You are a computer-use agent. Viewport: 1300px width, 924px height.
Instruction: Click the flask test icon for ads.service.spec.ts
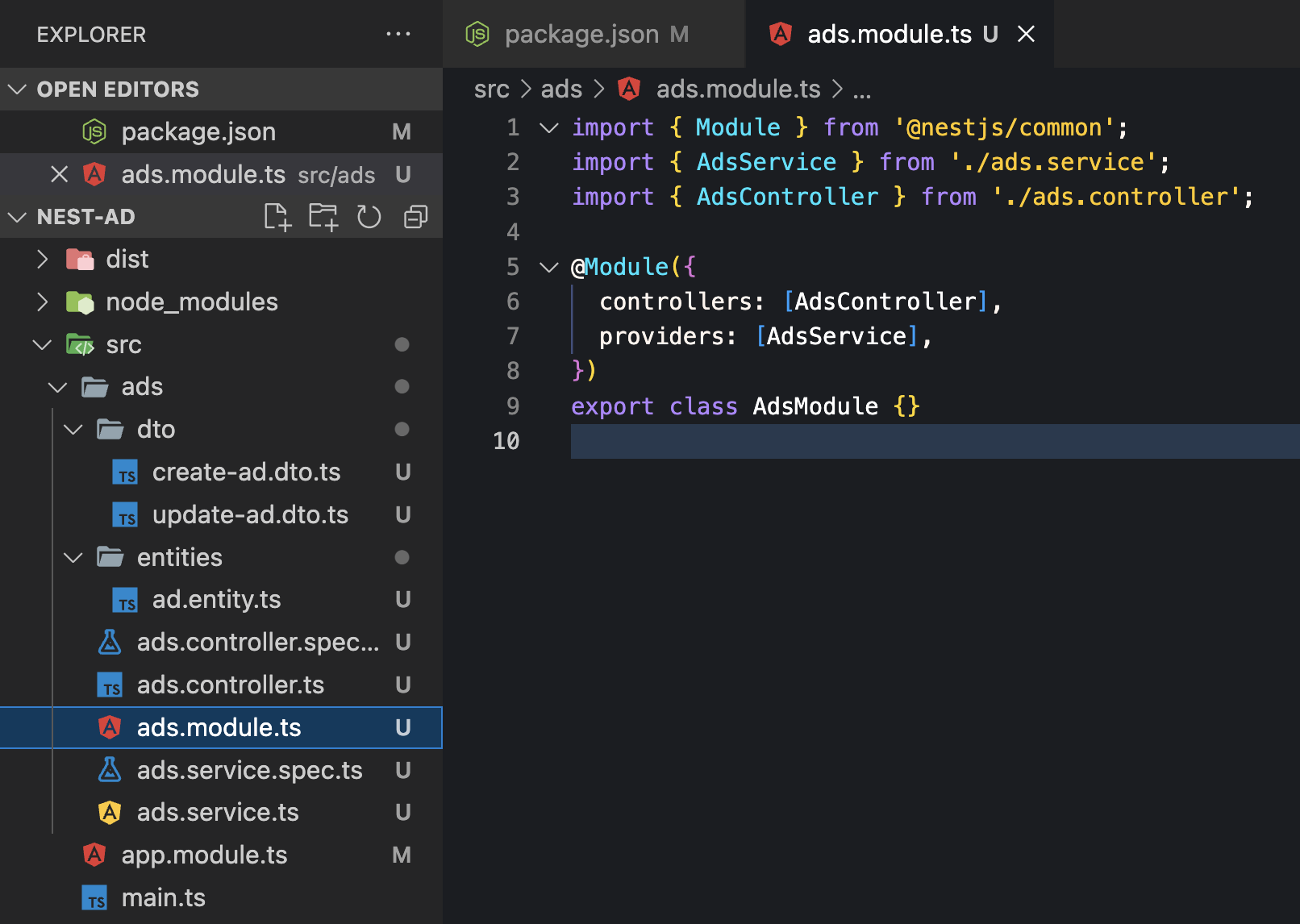(110, 770)
